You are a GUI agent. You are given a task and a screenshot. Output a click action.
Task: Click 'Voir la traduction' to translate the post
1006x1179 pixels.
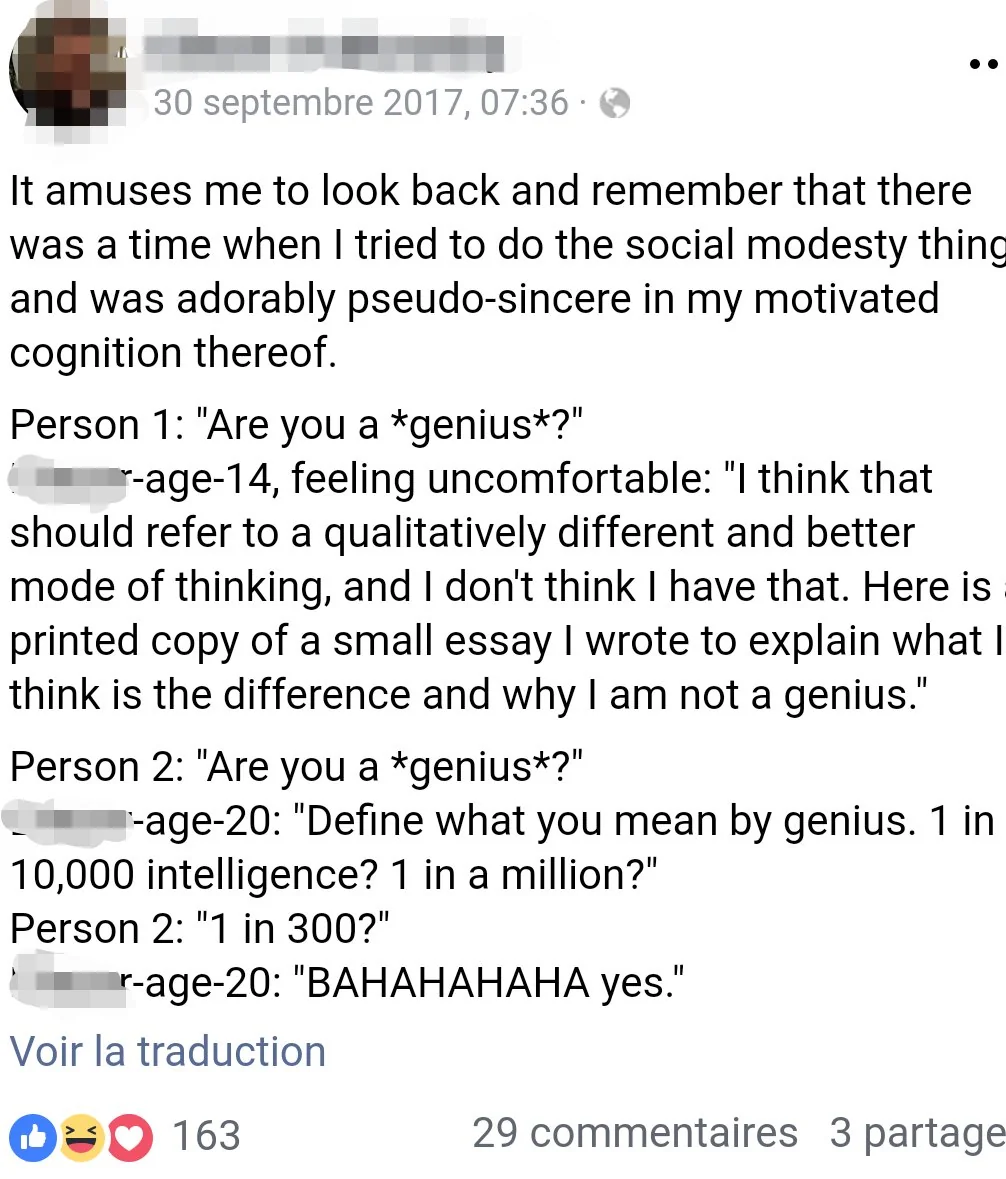[167, 1051]
